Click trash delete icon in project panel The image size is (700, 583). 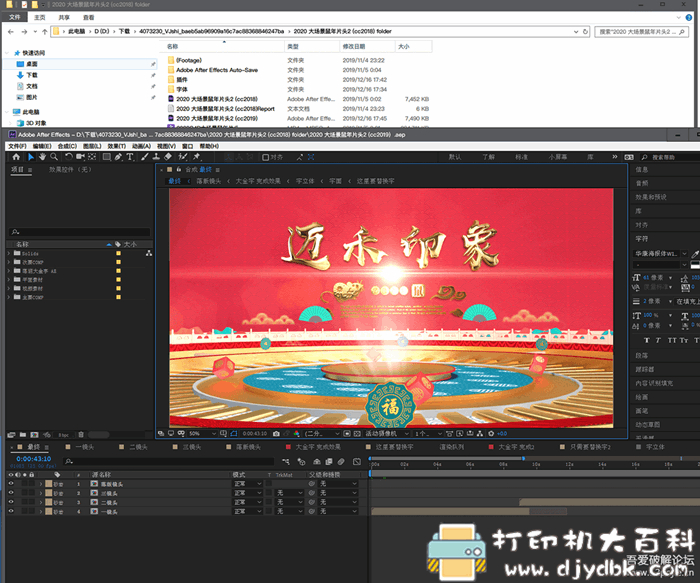tap(81, 435)
